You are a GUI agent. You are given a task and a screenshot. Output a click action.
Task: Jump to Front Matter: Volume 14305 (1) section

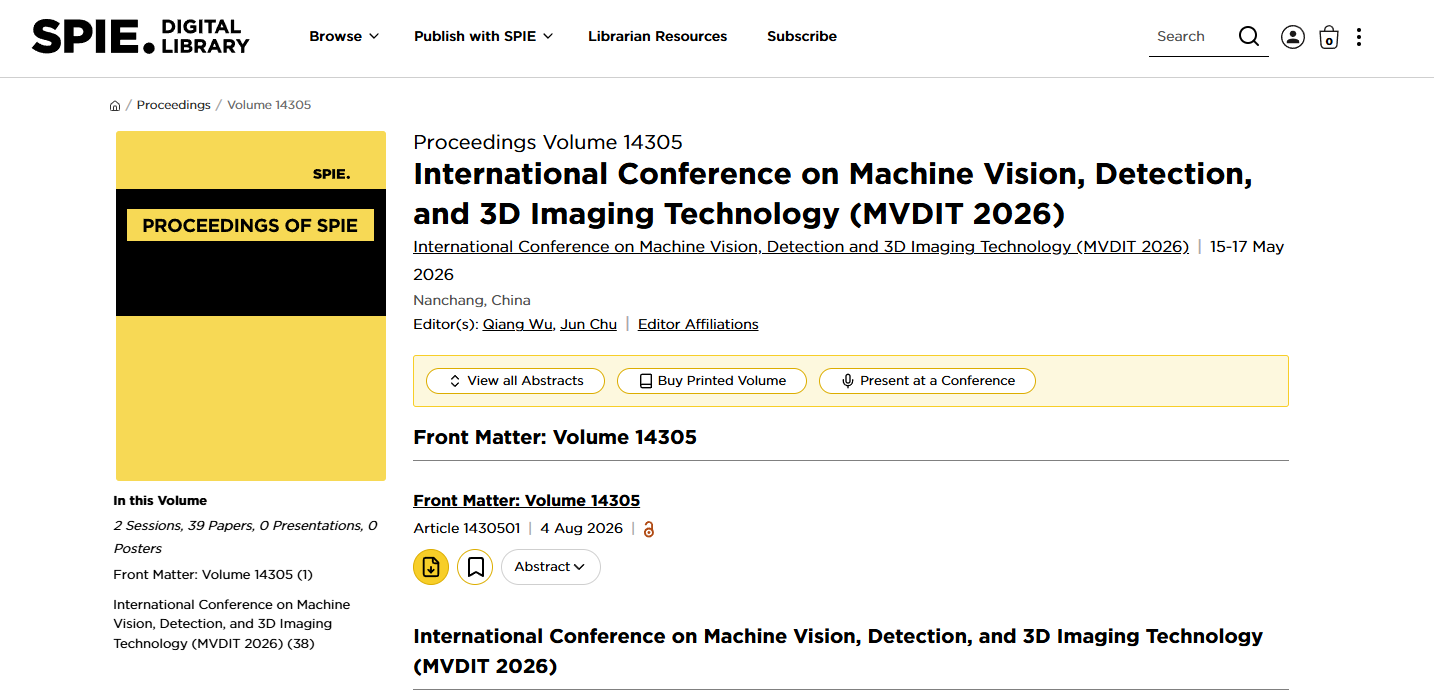click(x=213, y=575)
